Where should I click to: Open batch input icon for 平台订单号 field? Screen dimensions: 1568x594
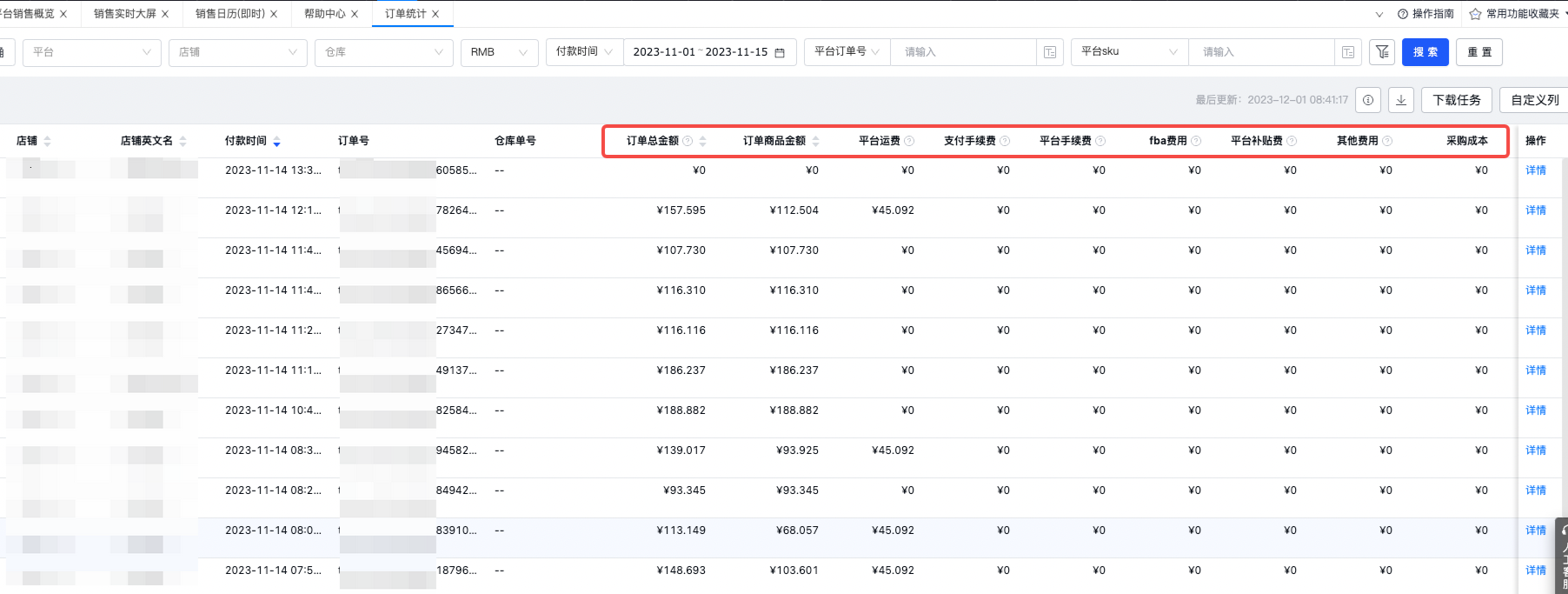point(1050,52)
